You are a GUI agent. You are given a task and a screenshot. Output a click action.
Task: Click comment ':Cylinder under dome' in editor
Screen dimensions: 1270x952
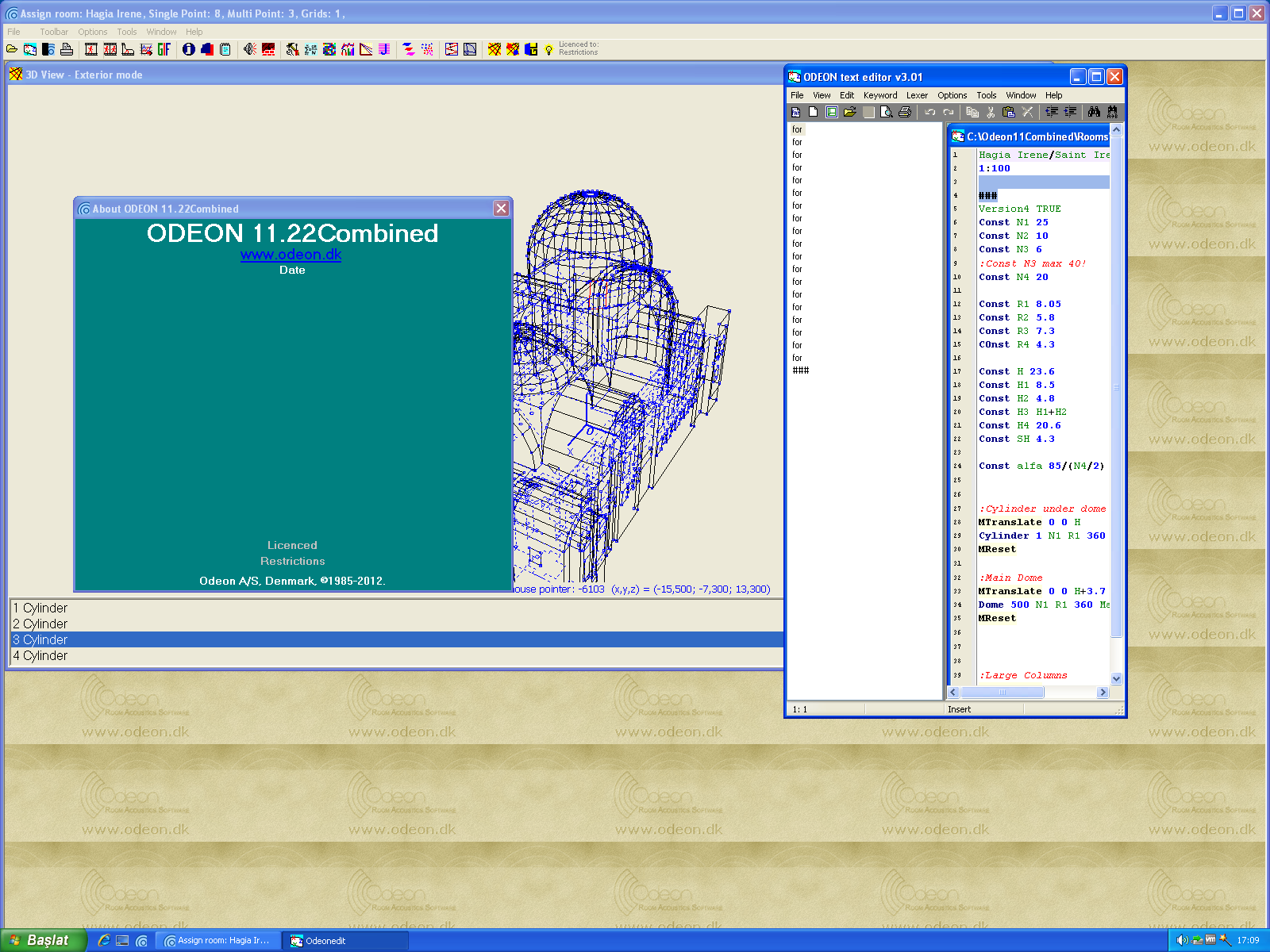click(x=1042, y=509)
